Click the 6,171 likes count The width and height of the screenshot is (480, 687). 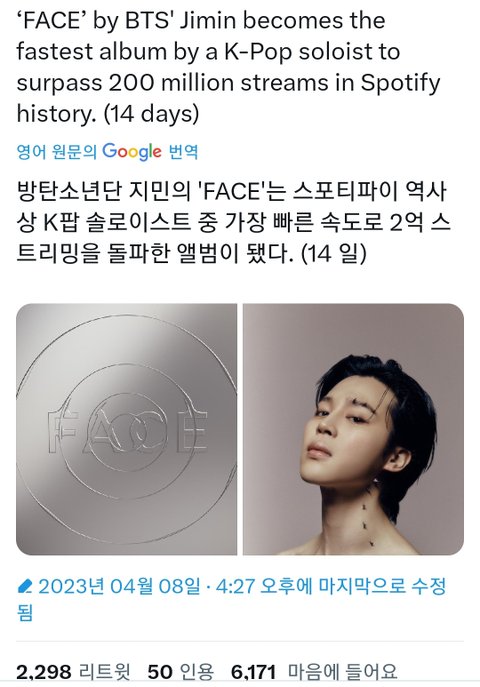(254, 673)
